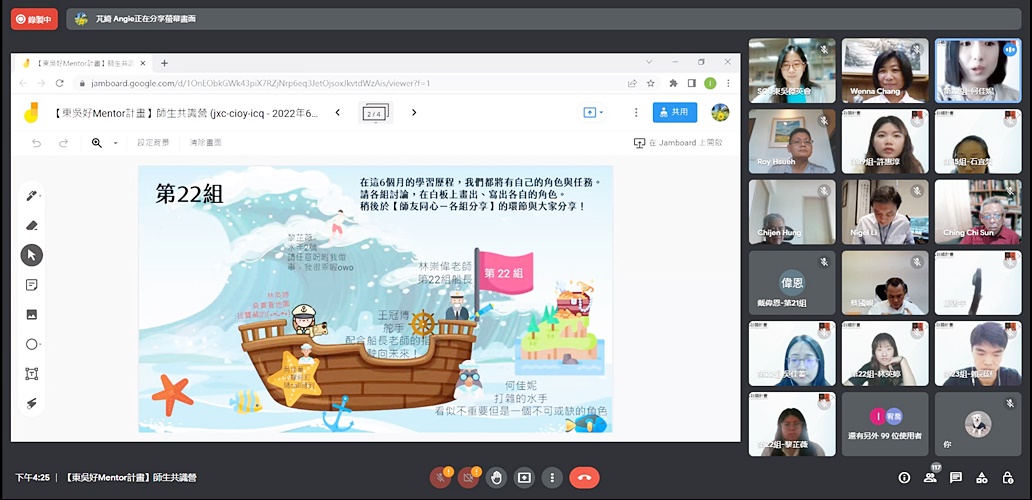Toggle the raise hand button
The width and height of the screenshot is (1032, 500).
click(x=496, y=478)
